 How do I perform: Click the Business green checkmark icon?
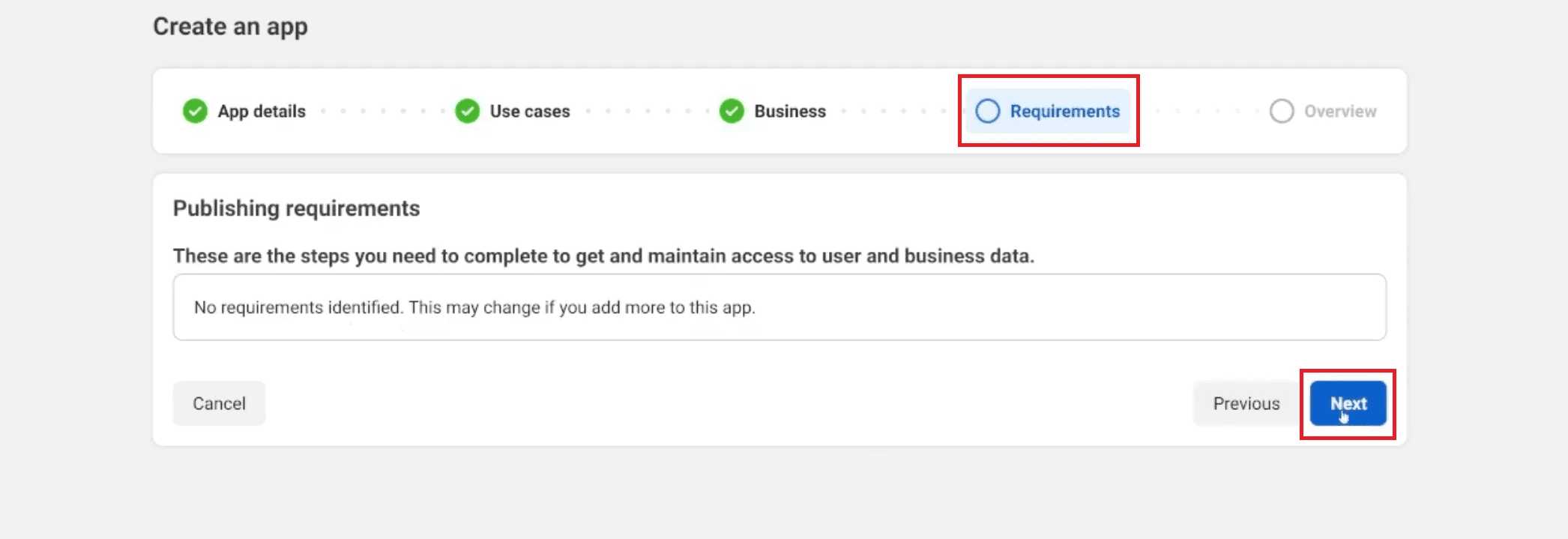[x=732, y=111]
